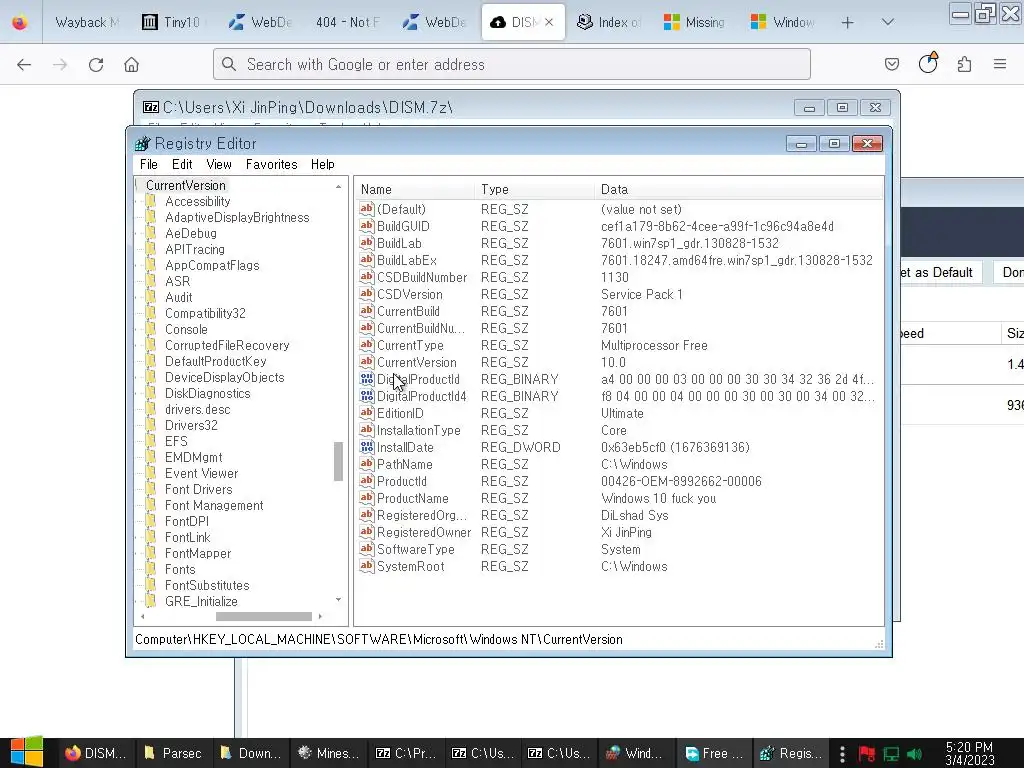Select the InstallDate DWORD value icon

366,447
